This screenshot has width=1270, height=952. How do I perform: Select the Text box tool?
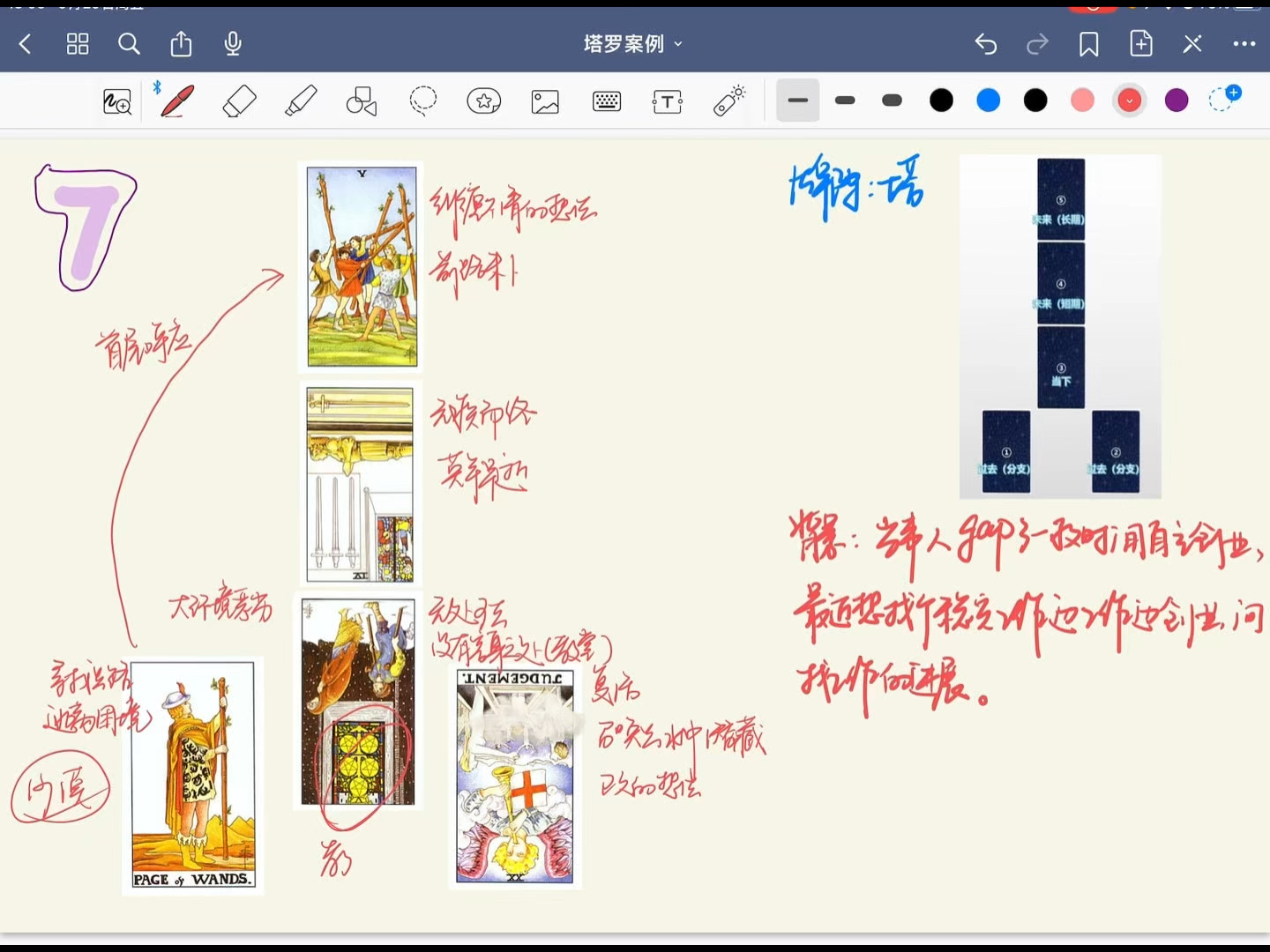668,101
